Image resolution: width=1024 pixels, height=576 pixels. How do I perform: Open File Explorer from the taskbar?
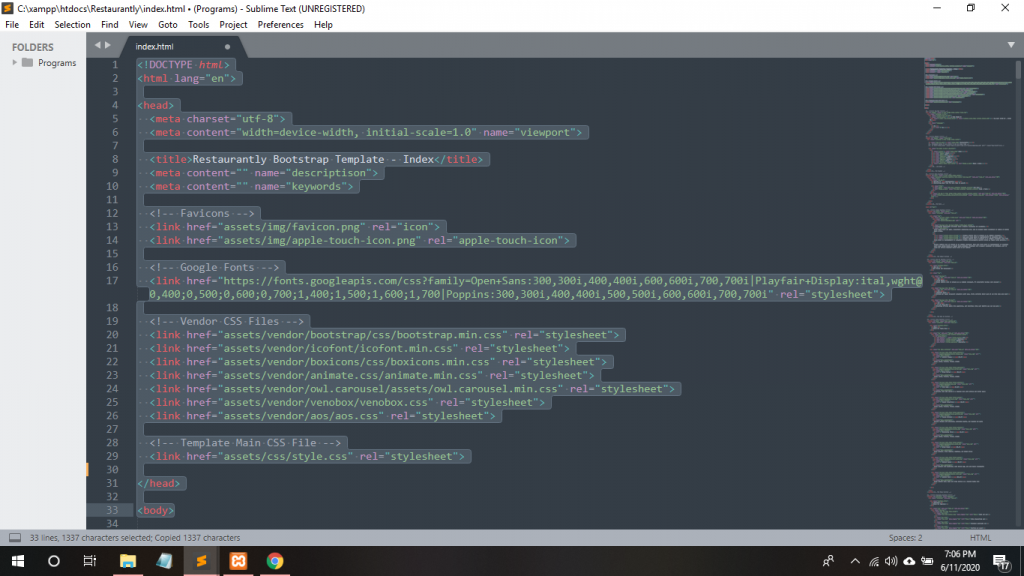(x=127, y=561)
